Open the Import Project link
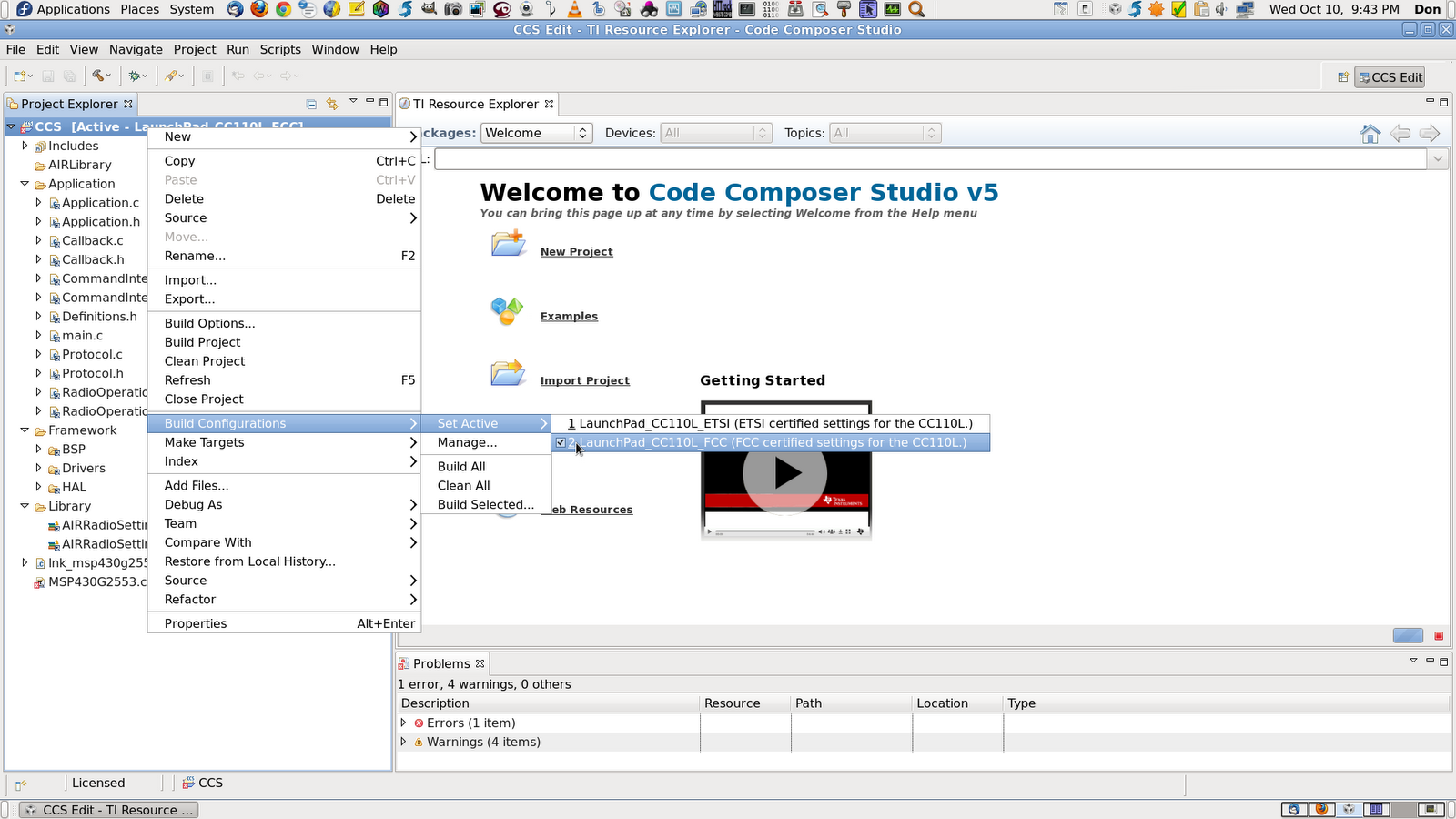The height and width of the screenshot is (819, 1456). (585, 381)
